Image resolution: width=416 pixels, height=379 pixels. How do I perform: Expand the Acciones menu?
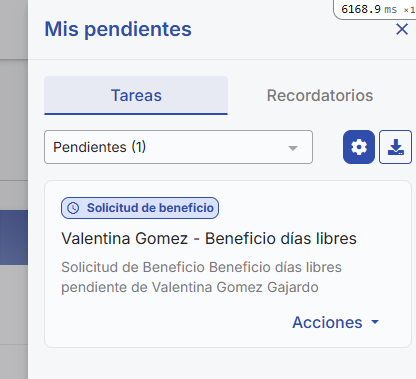(336, 322)
